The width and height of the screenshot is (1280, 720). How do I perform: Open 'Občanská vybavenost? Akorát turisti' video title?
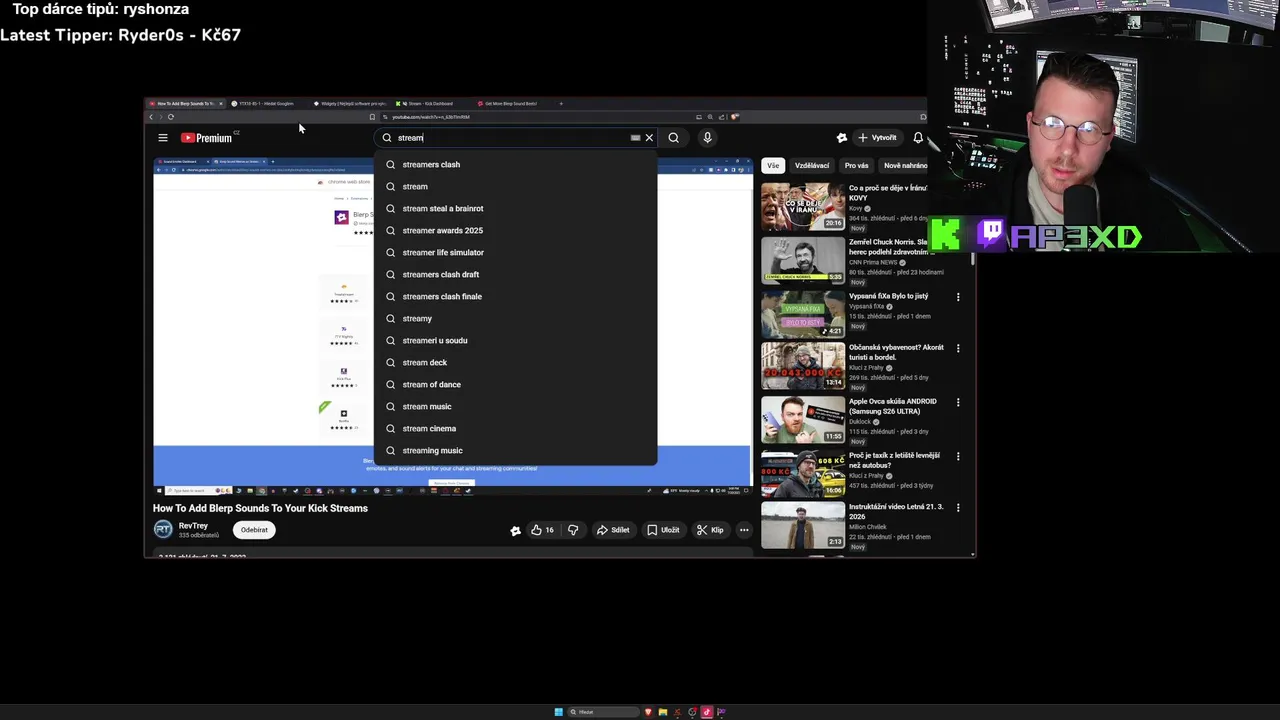[x=896, y=352]
